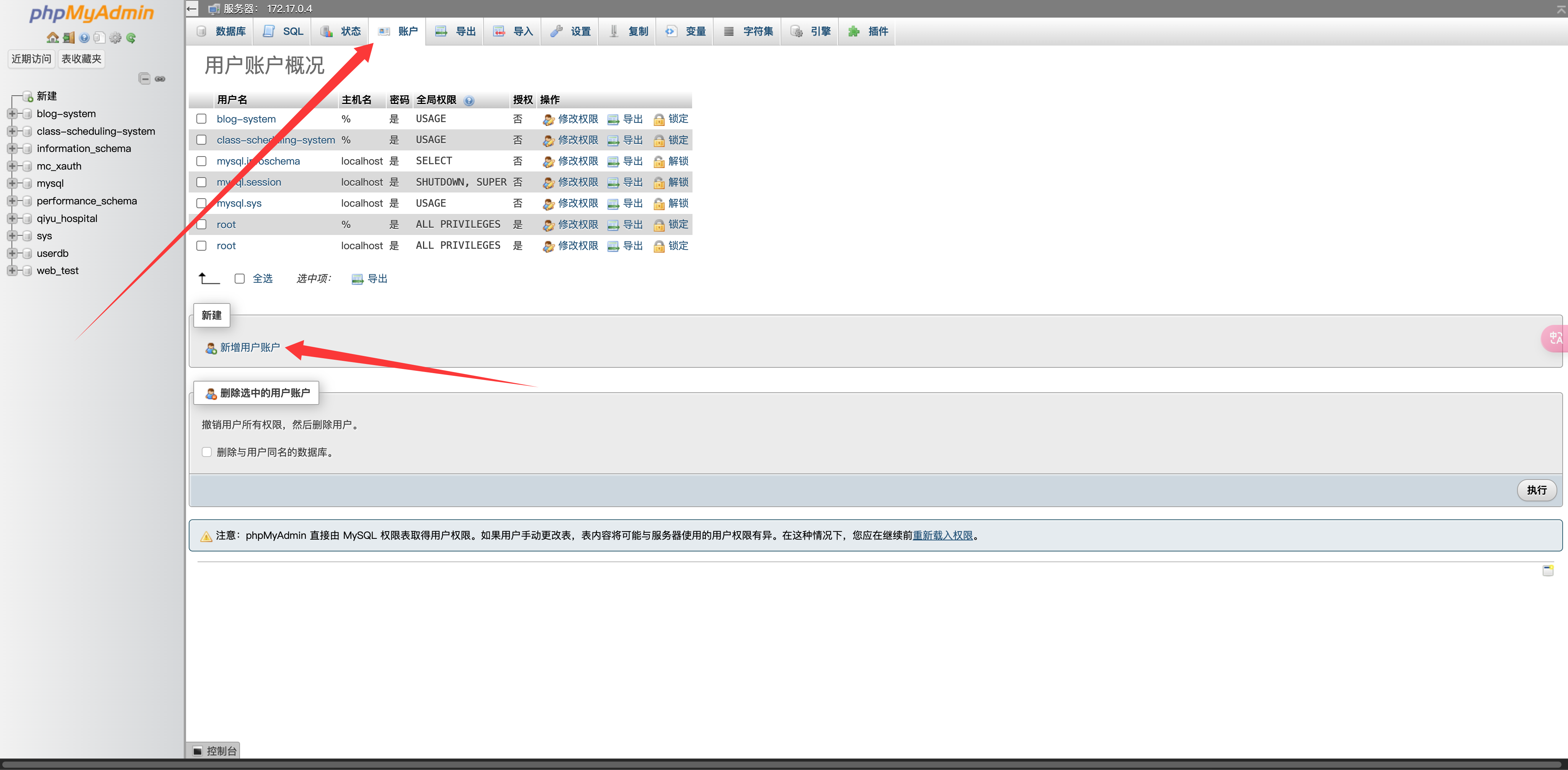1568x770 pixels.
Task: Check the blog-system user checkbox
Action: click(201, 119)
